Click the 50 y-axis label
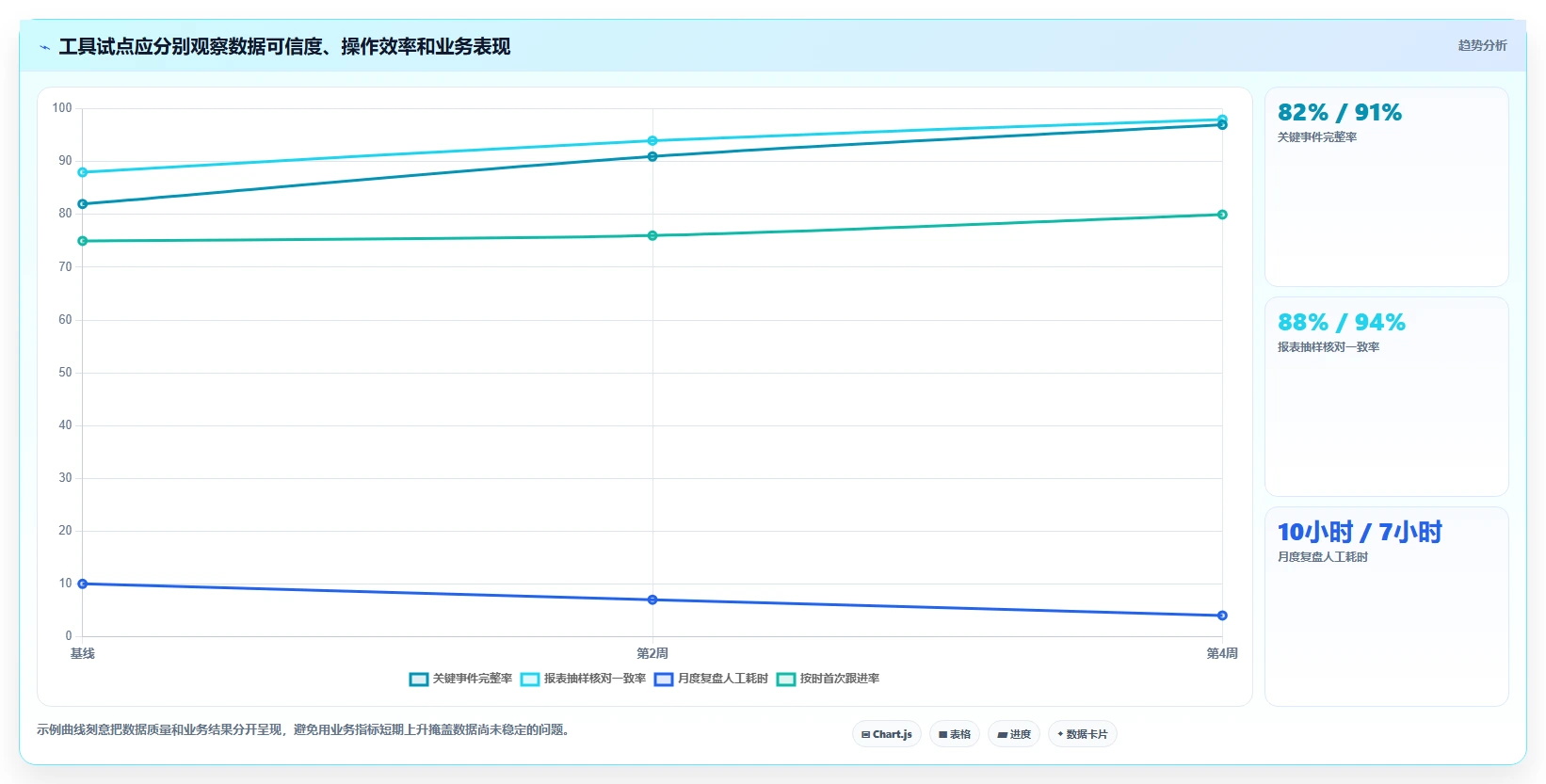This screenshot has height=784, width=1546. [65, 373]
